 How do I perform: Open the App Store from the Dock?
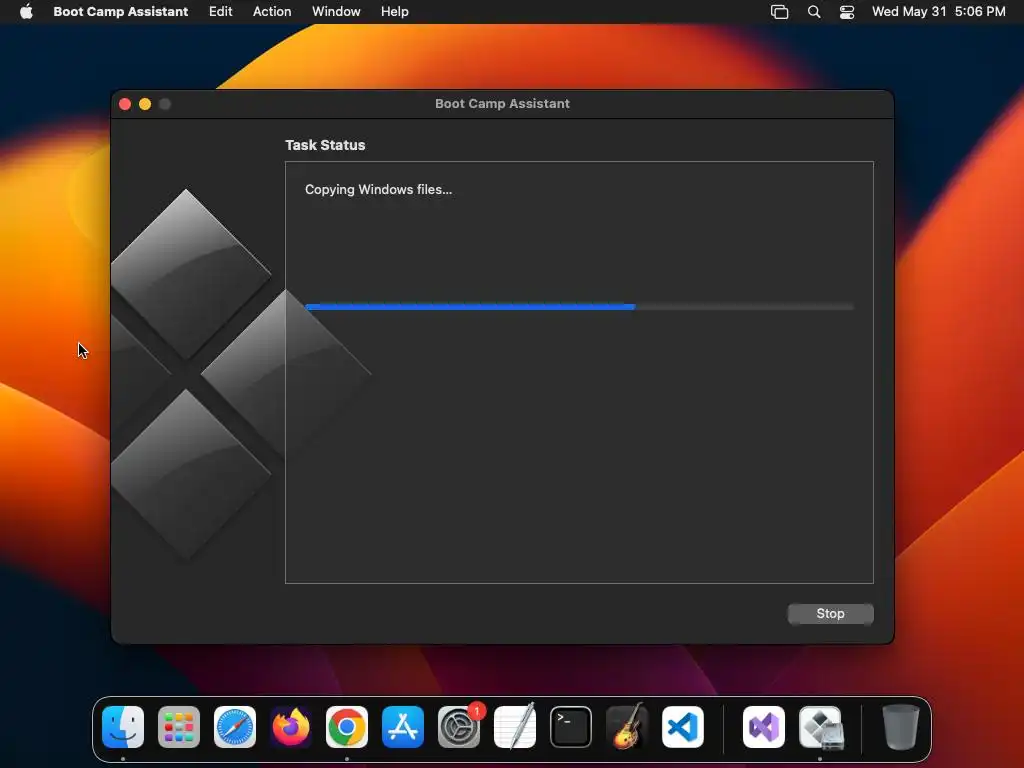403,727
